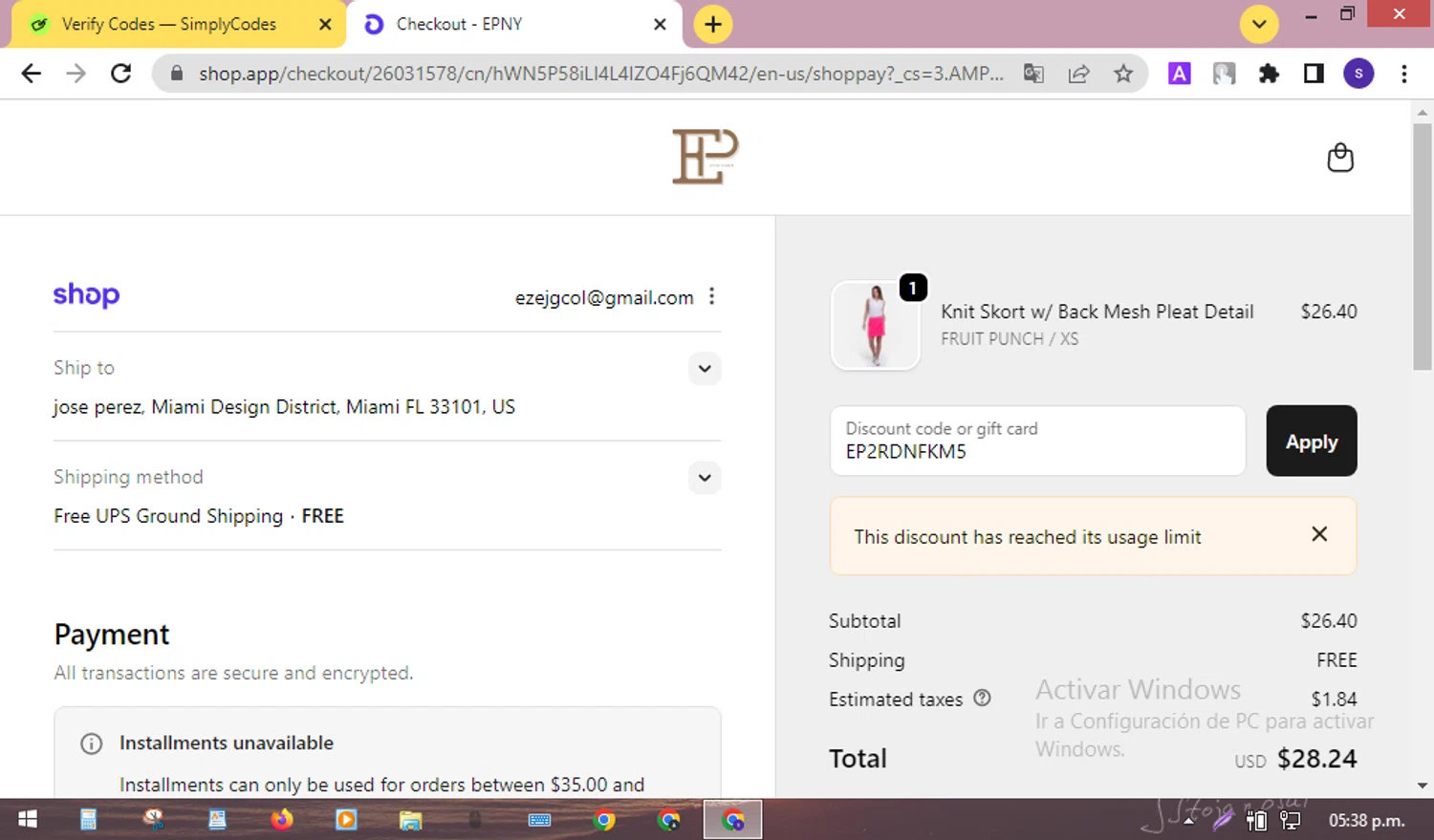Screen dimensions: 1434x840
Task: Open Calculator from the taskbar
Action: coord(88,819)
